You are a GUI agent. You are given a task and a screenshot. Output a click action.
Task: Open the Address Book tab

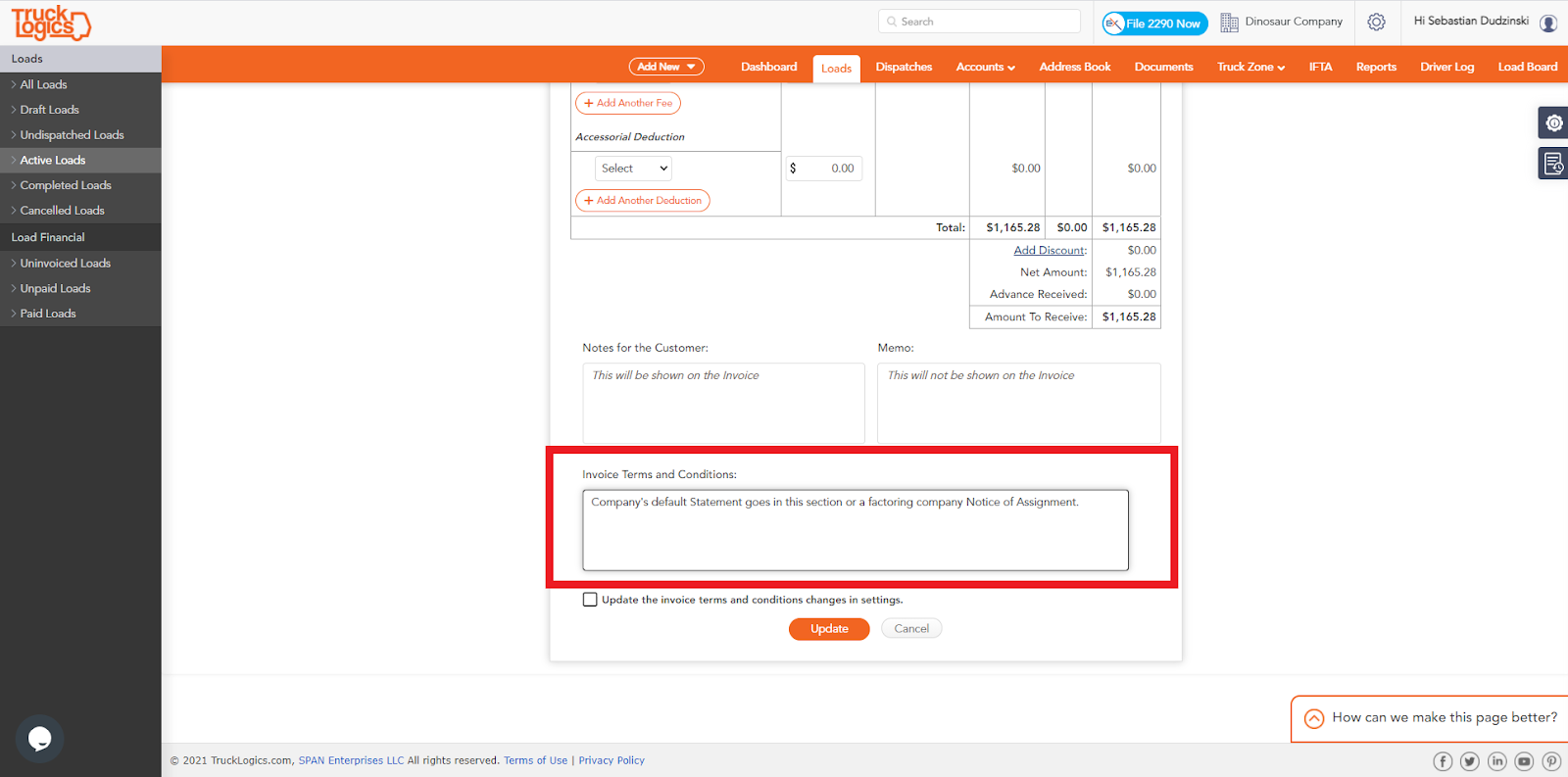pos(1075,67)
